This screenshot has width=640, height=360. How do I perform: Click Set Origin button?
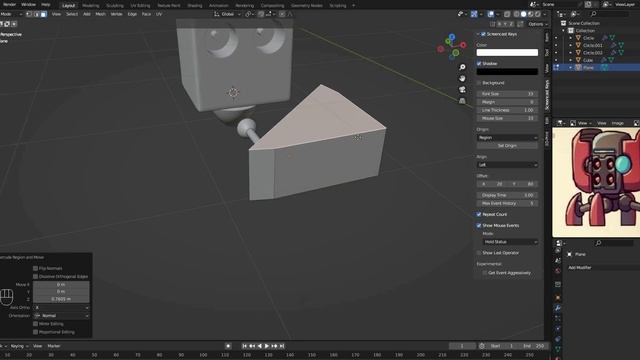[507, 146]
